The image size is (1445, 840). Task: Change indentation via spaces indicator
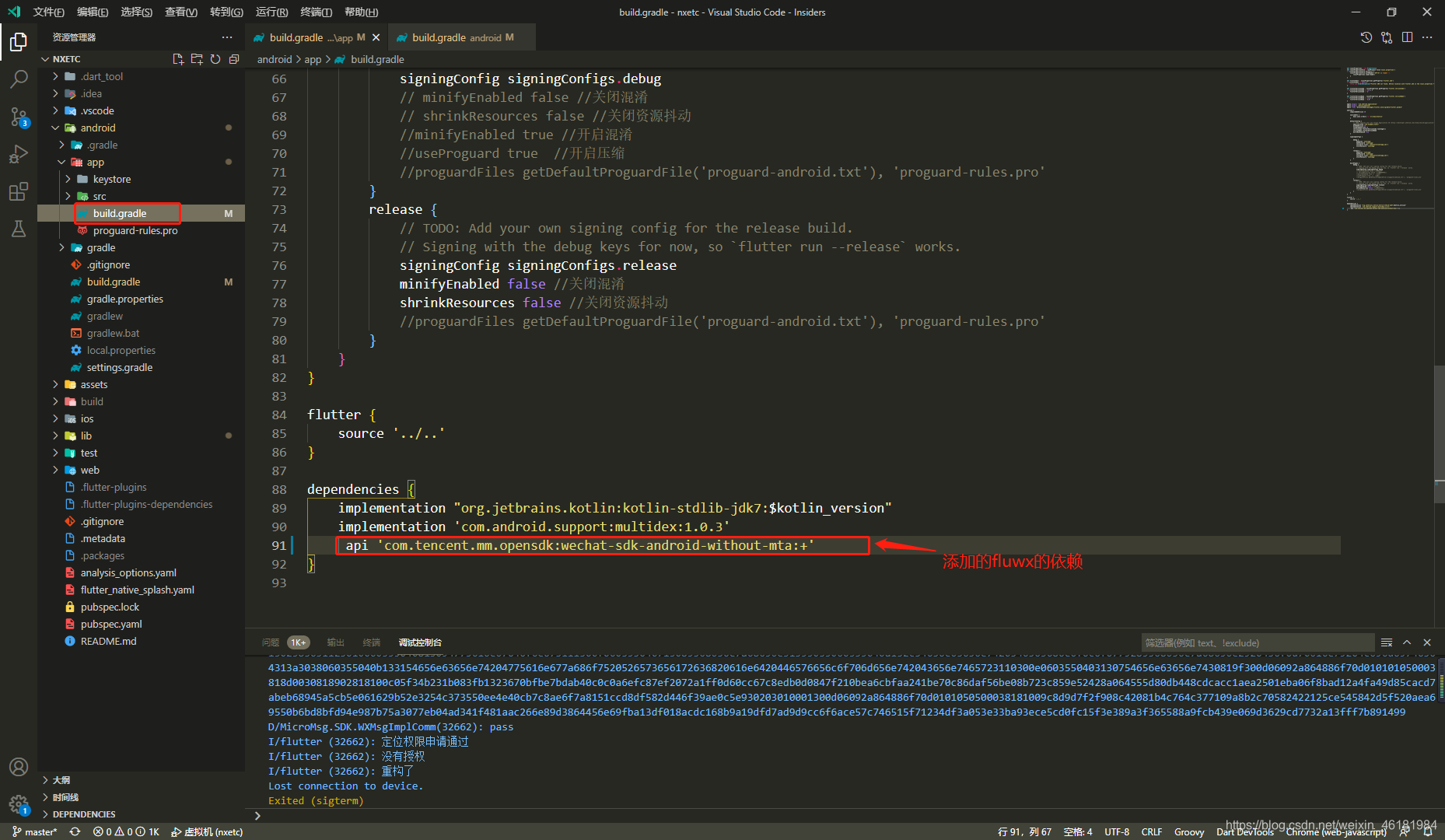(x=1077, y=831)
